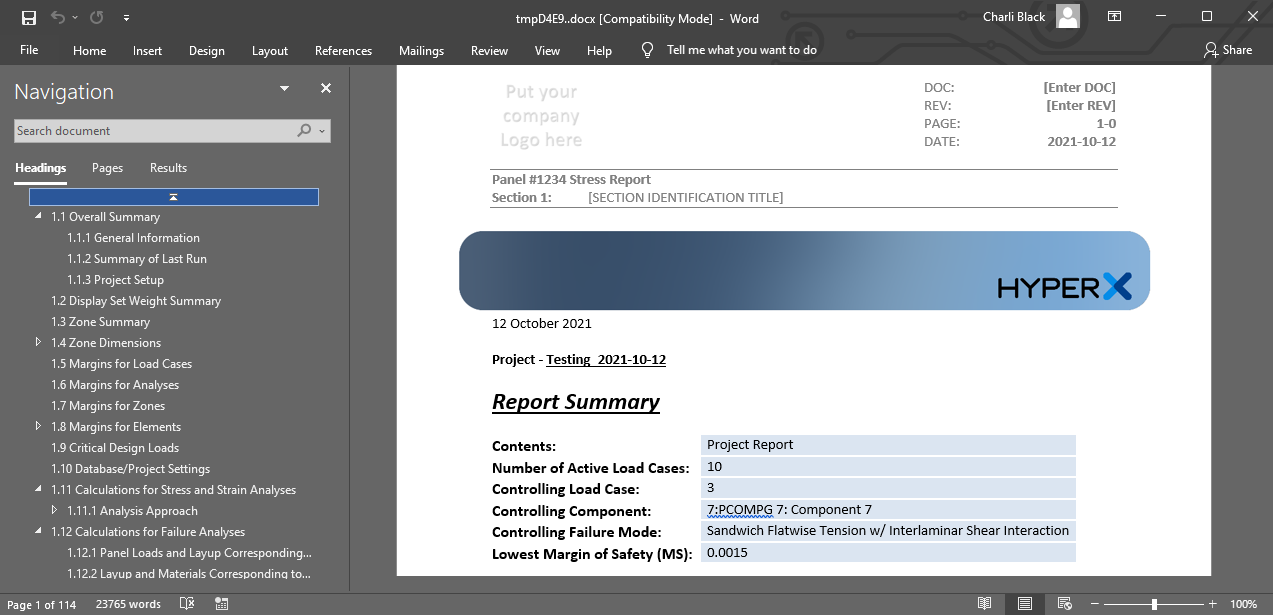Switch to the View ribbon tab
Image resolution: width=1273 pixels, height=615 pixels.
coord(547,50)
